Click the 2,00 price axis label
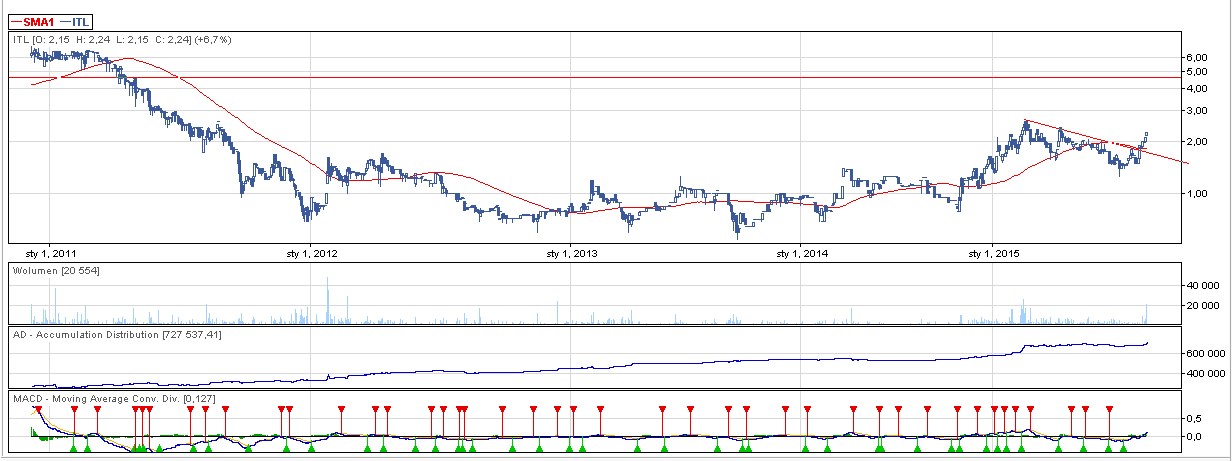 coord(1195,142)
